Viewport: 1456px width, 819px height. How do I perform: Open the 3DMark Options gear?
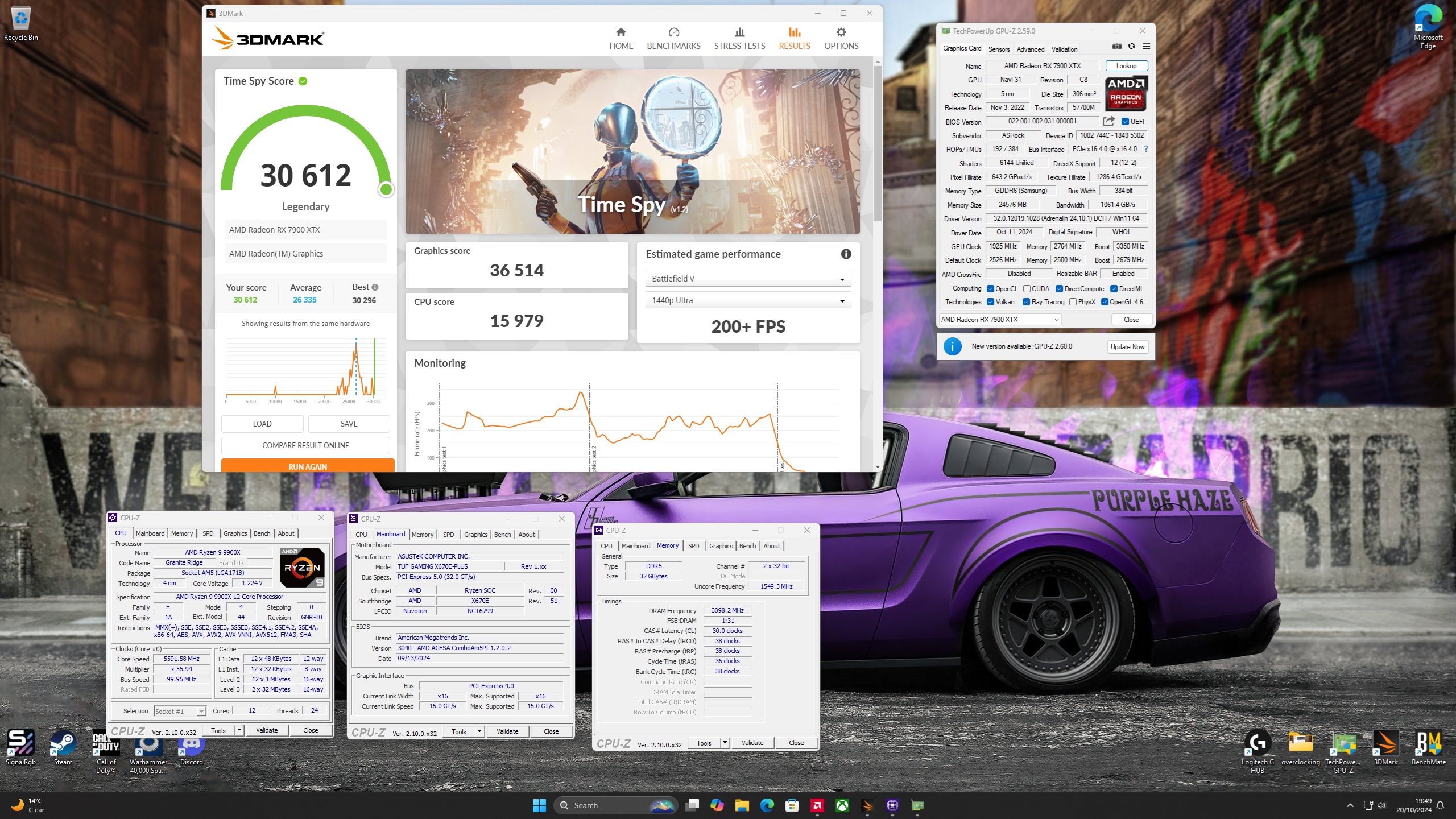coord(841,32)
